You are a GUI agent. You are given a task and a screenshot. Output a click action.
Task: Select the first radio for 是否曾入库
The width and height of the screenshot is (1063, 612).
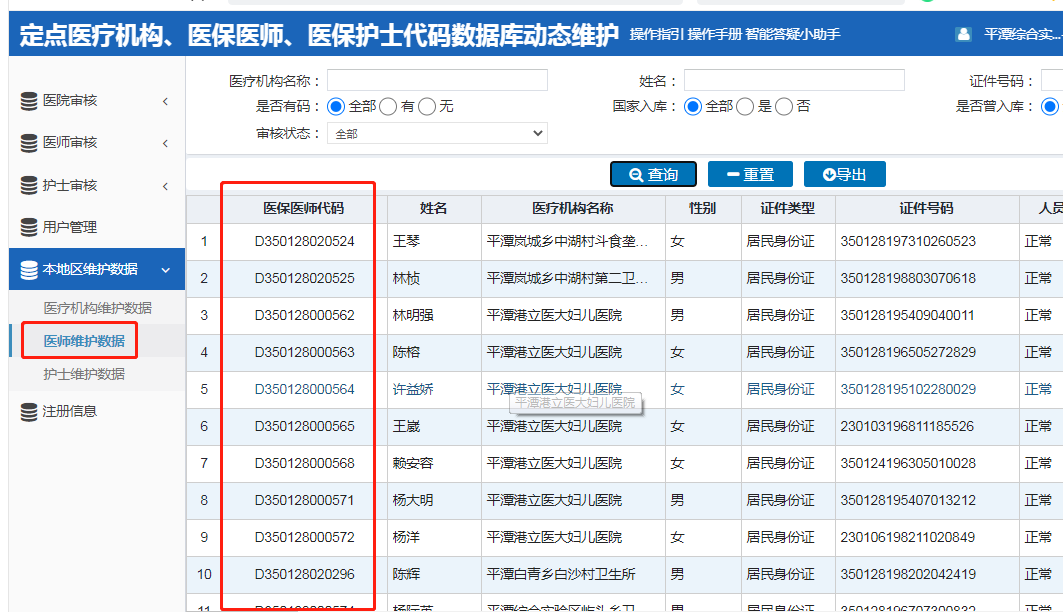click(1049, 106)
